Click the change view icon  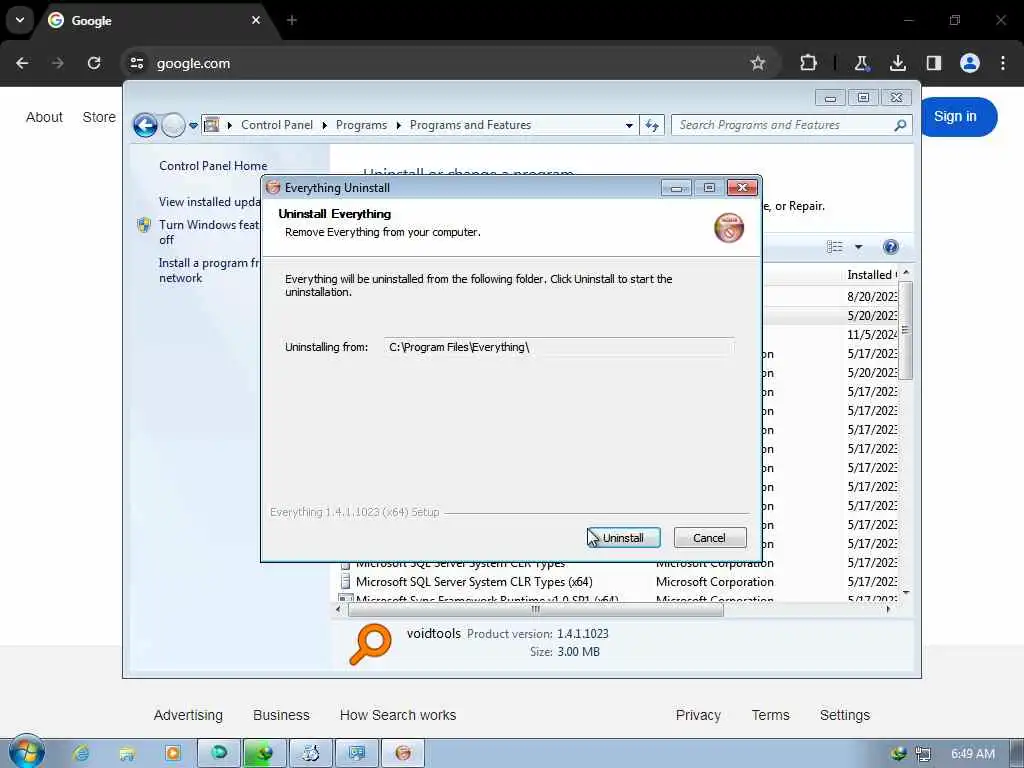pos(835,247)
